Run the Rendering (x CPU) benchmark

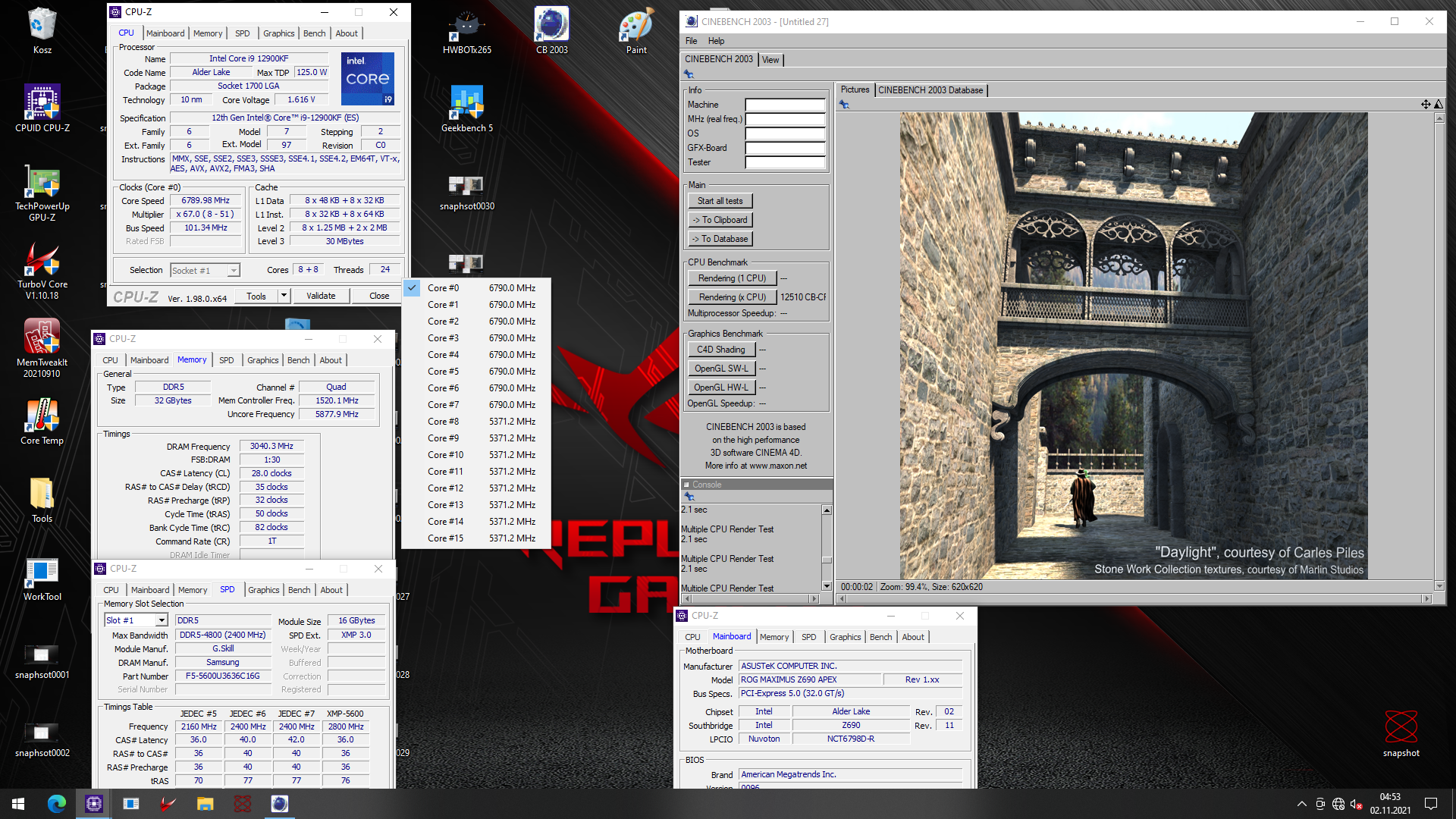coord(733,297)
